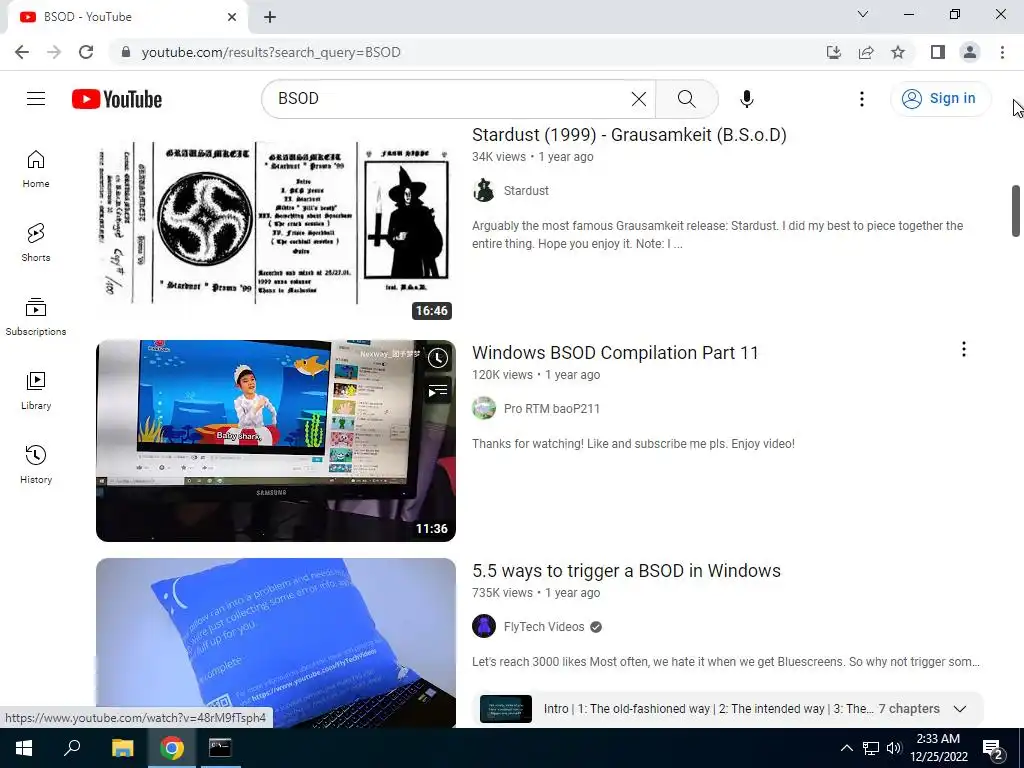Viewport: 1024px width, 768px height.
Task: Open History in the sidebar
Action: (36, 464)
